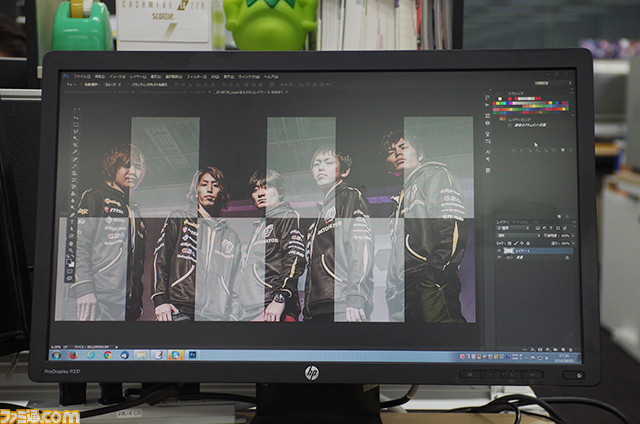
Task: Open the イメージ (Image) menu
Action: [117, 77]
